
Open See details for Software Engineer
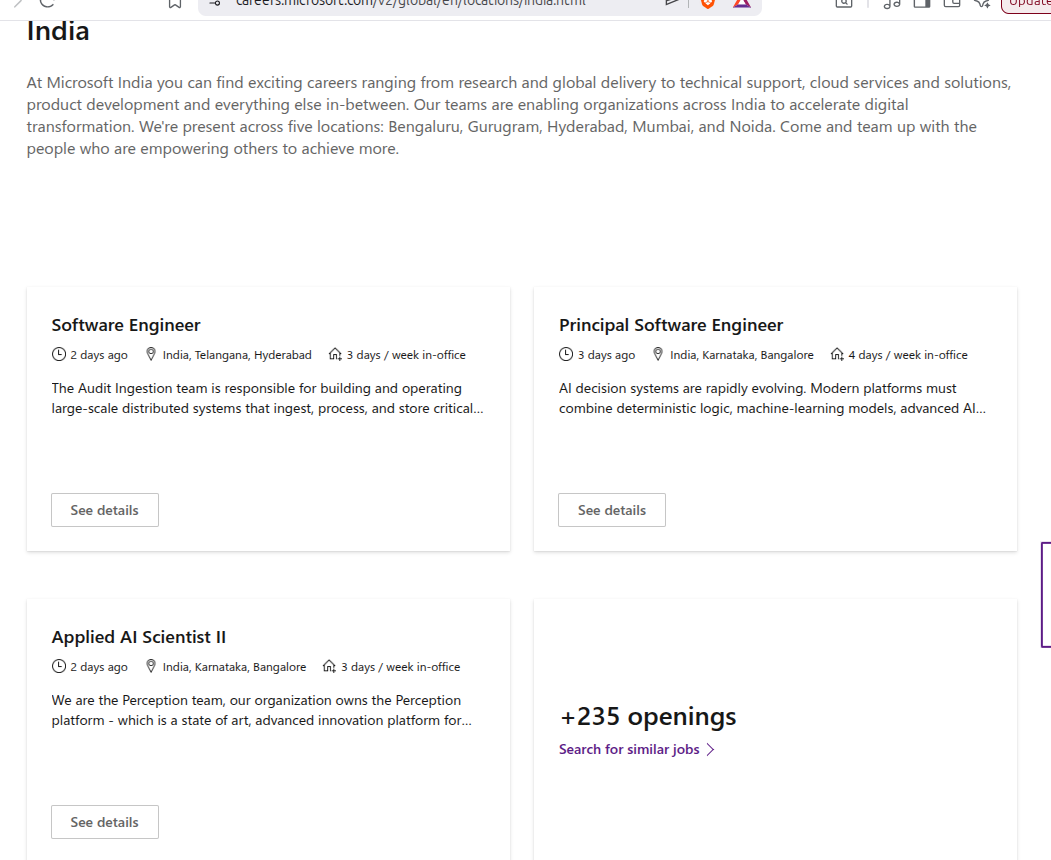pyautogui.click(x=105, y=510)
